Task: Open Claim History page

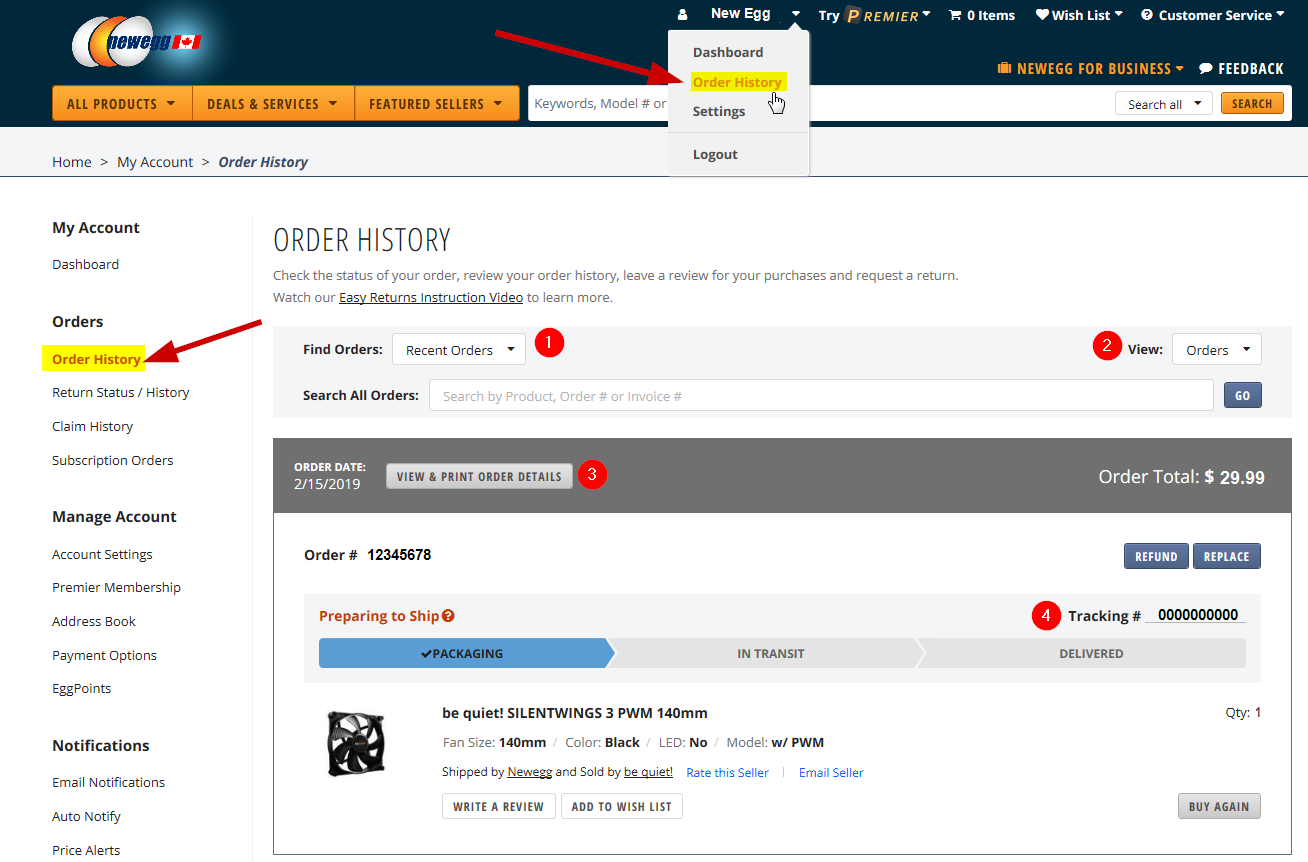Action: (92, 426)
